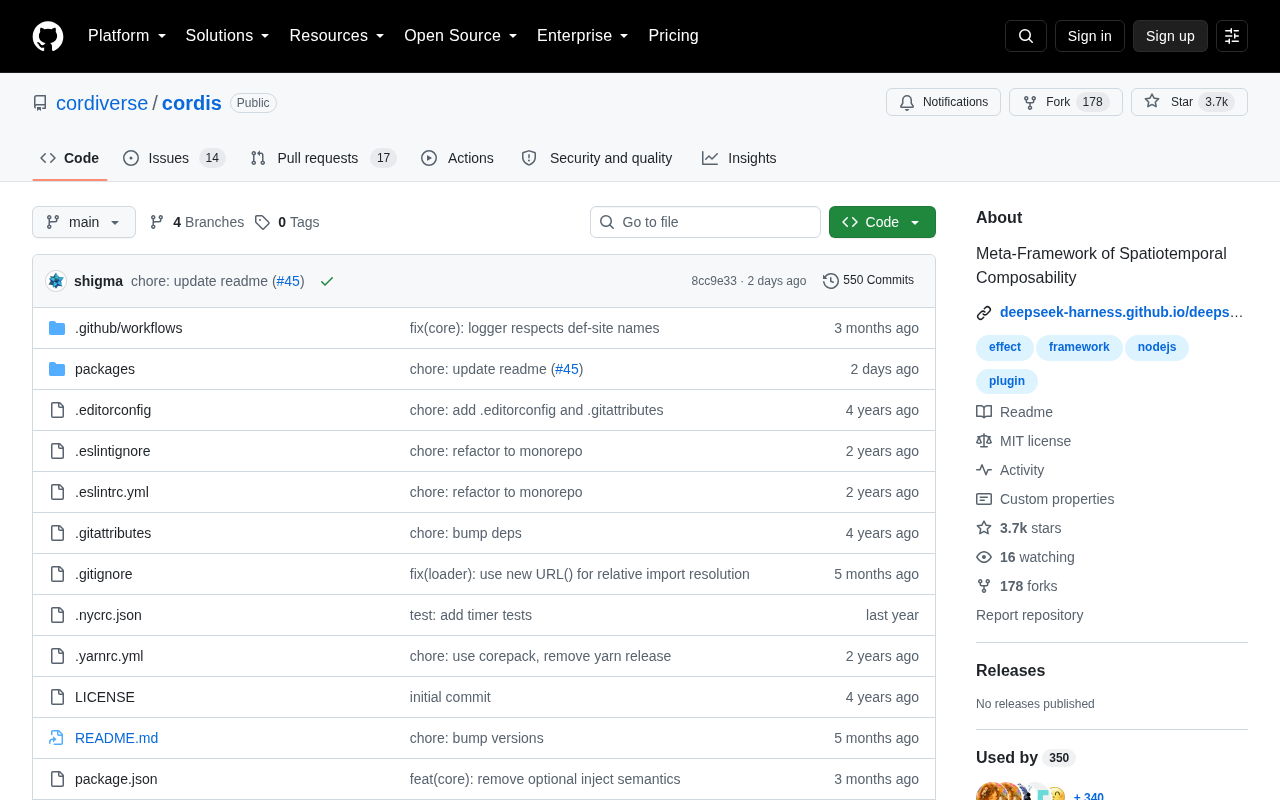
Task: Open the 'test: add timer tests' commit message
Action: (471, 615)
